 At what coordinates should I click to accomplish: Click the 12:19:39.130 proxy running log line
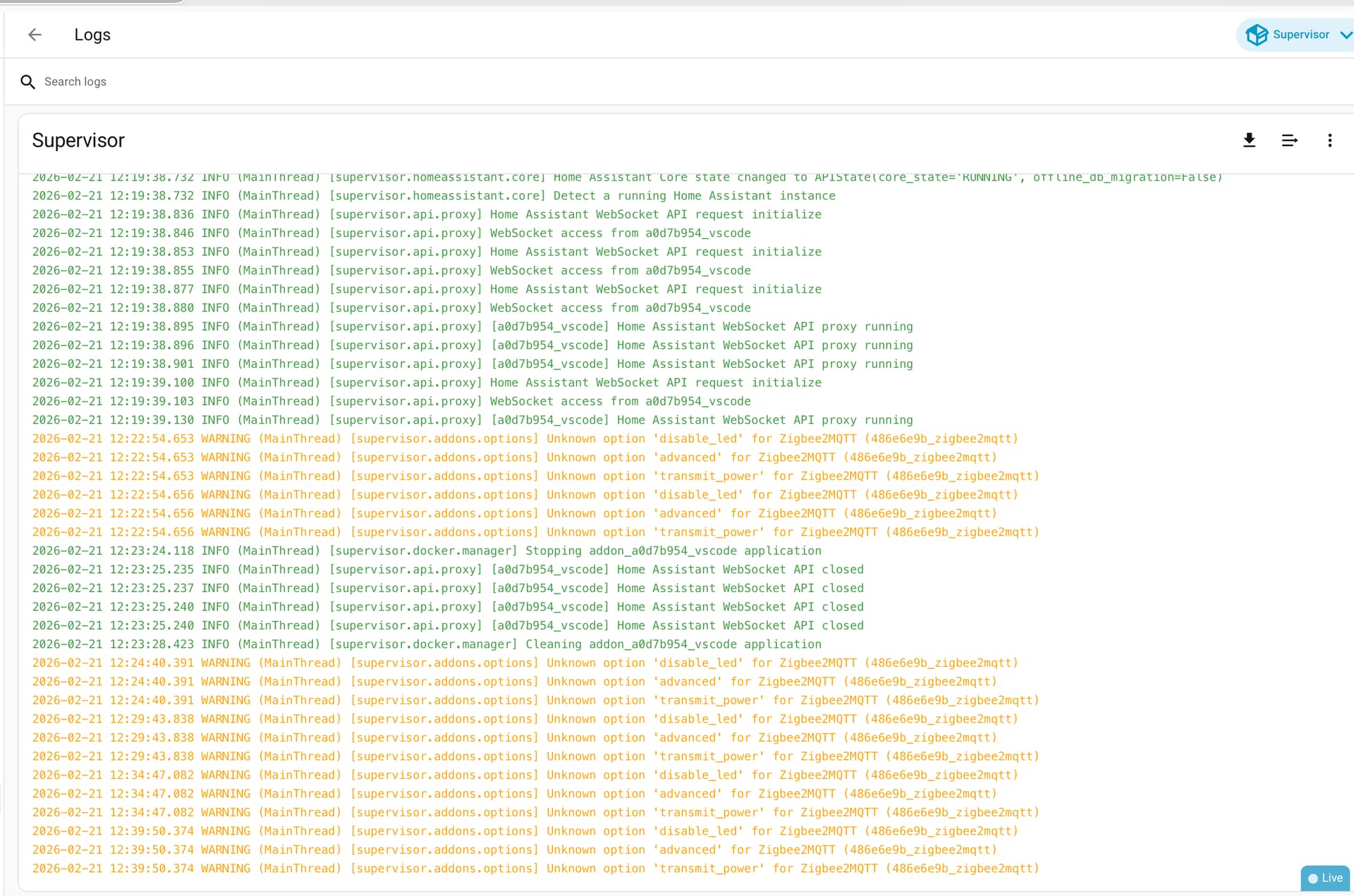472,420
